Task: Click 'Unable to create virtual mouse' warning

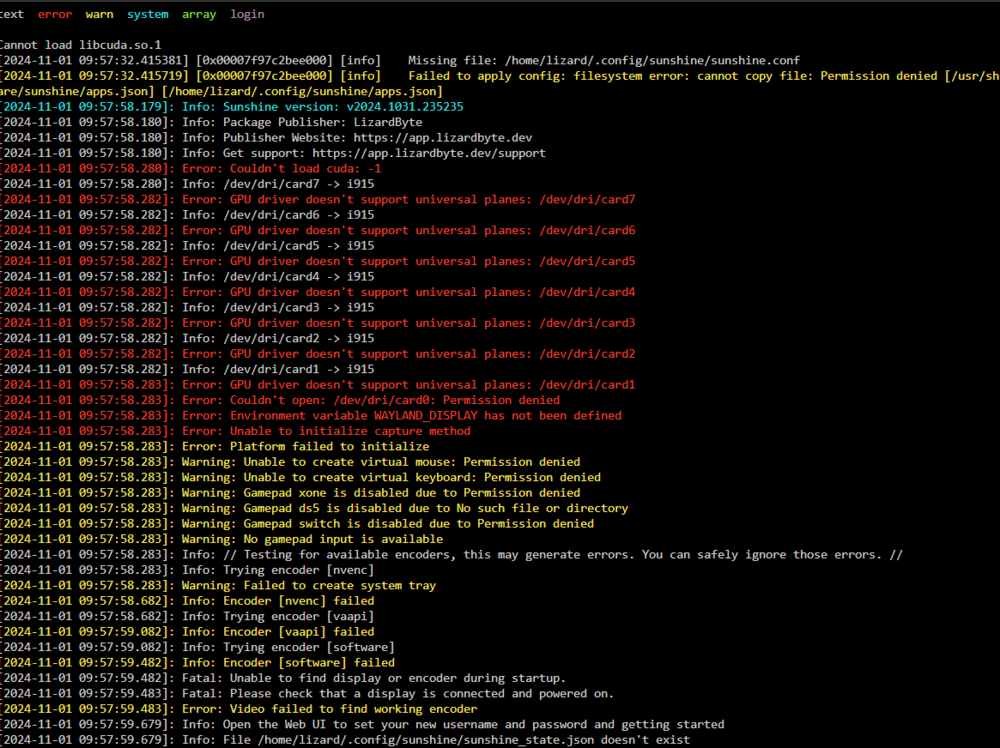Action: pyautogui.click(x=290, y=462)
